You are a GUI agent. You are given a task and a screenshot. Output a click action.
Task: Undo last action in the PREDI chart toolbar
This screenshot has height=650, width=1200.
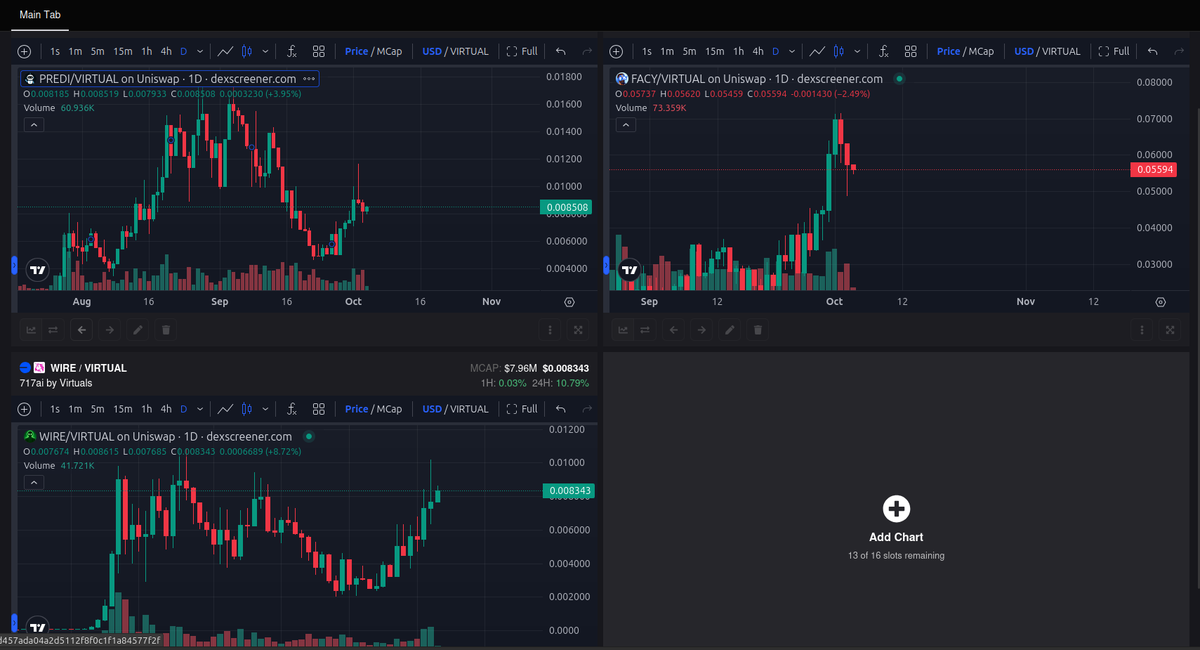click(560, 51)
